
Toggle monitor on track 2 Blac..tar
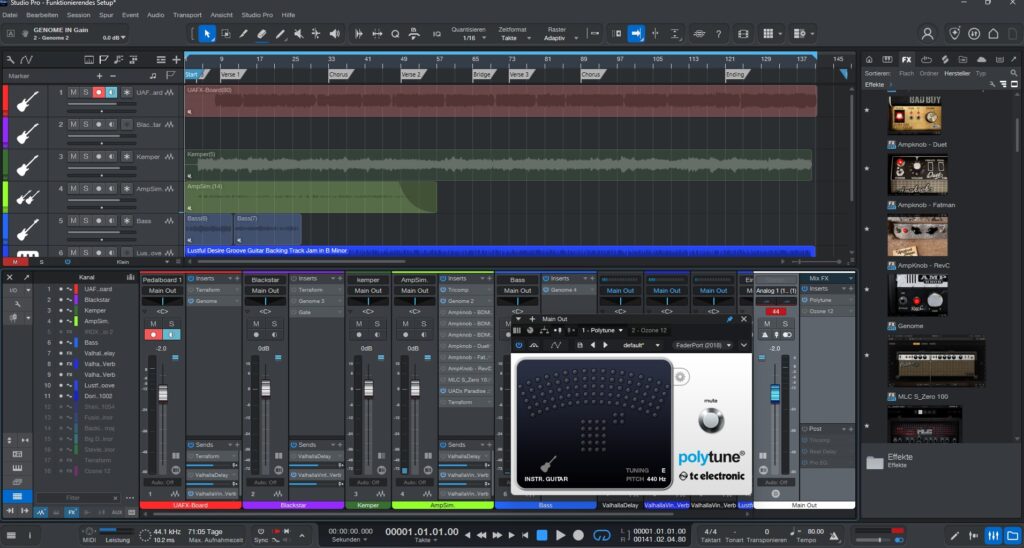pos(111,124)
